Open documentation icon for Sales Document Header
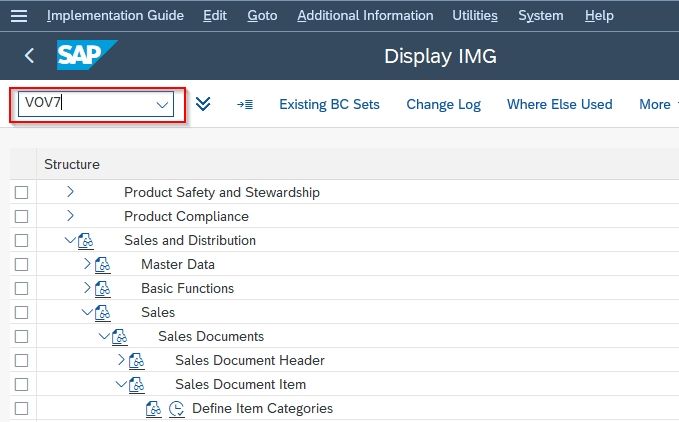679x422 pixels. [136, 361]
